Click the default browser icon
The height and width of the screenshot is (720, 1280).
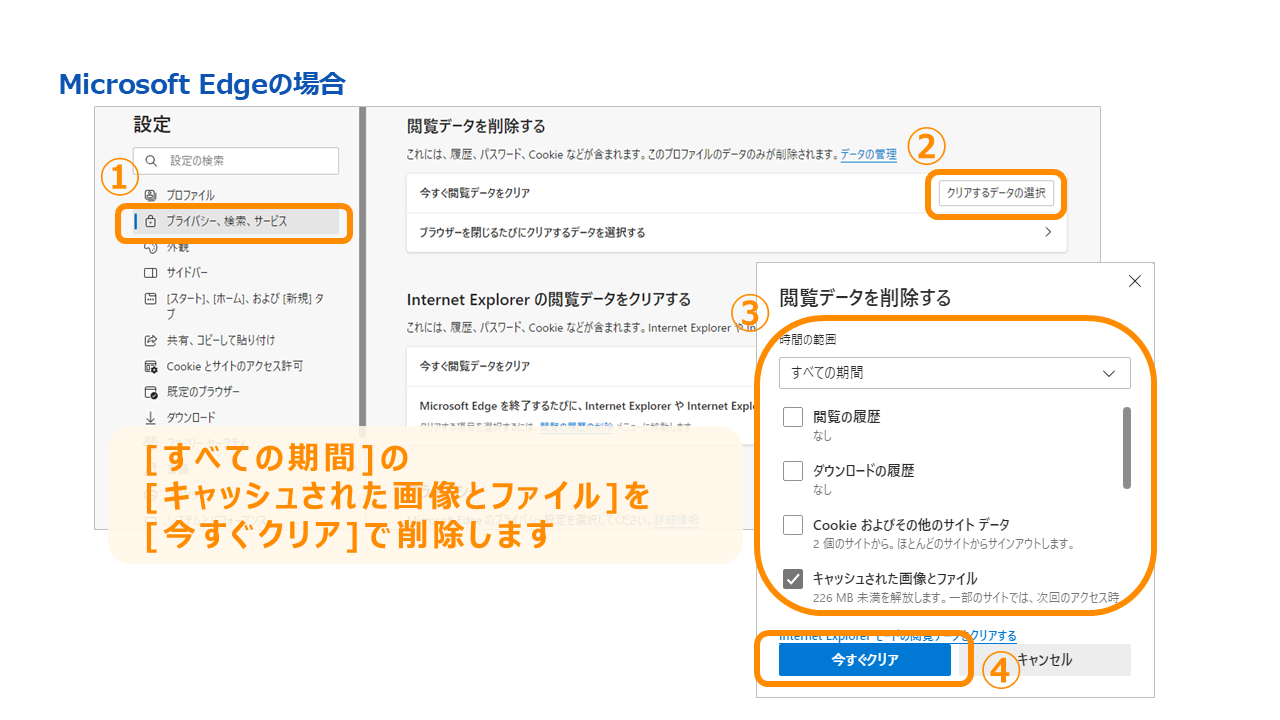(x=151, y=392)
